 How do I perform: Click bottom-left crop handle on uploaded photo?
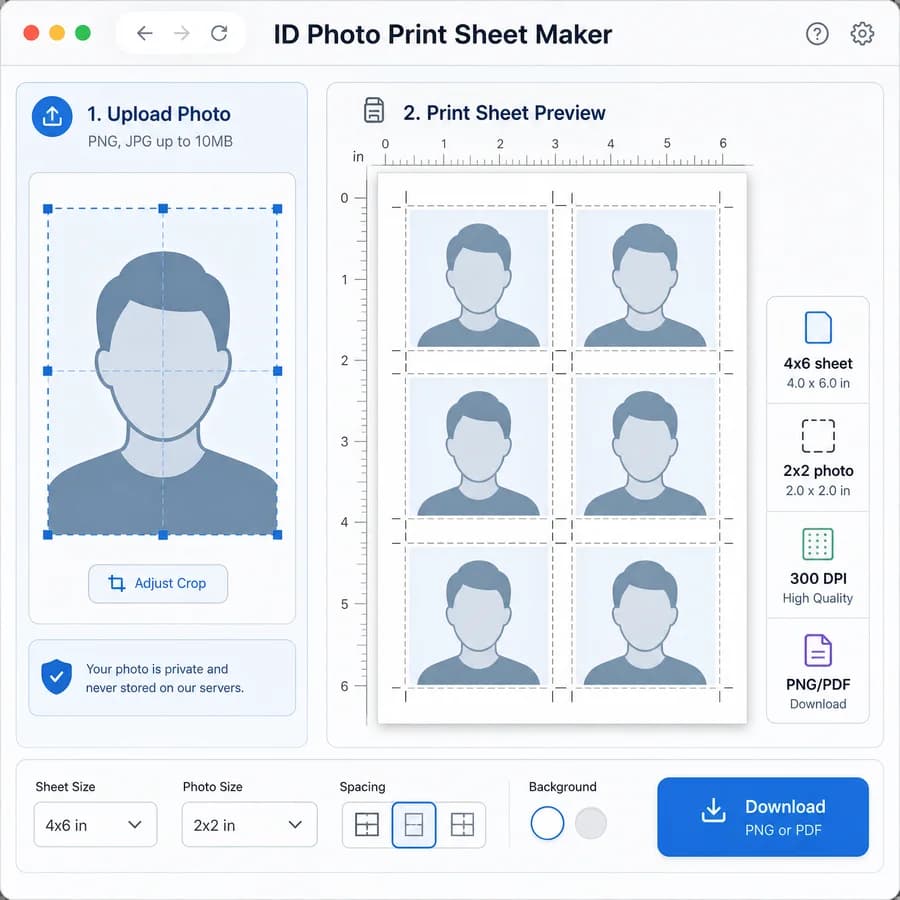(48, 535)
